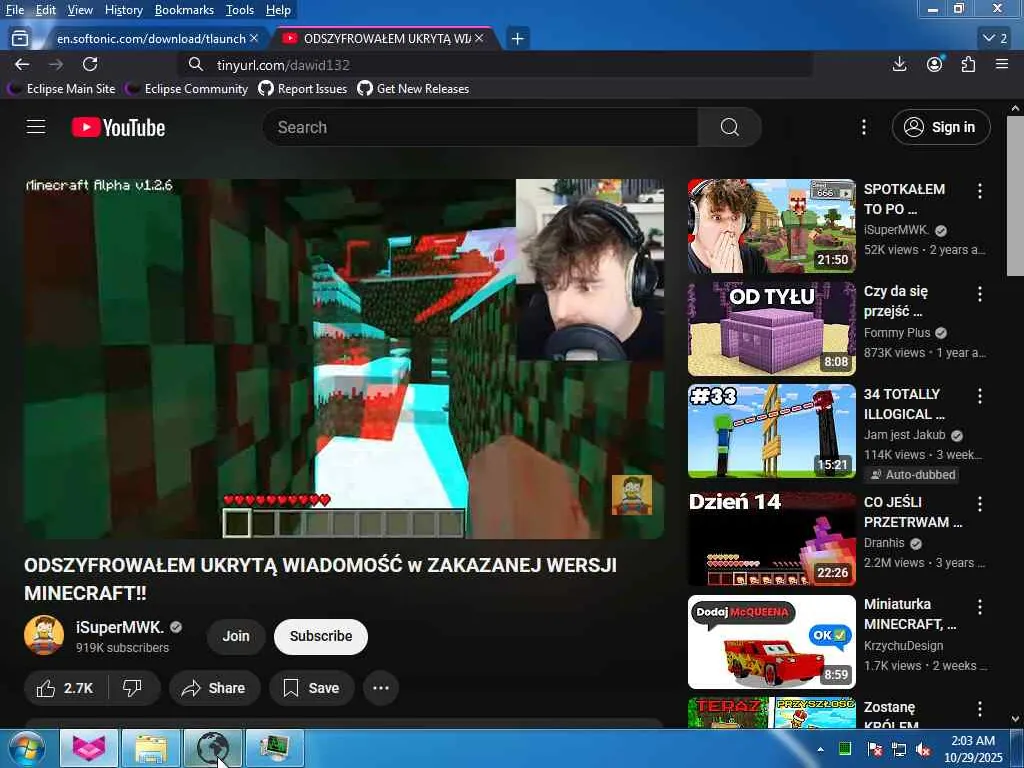Viewport: 1024px width, 768px height.
Task: Open more actions ellipsis below video
Action: [381, 688]
